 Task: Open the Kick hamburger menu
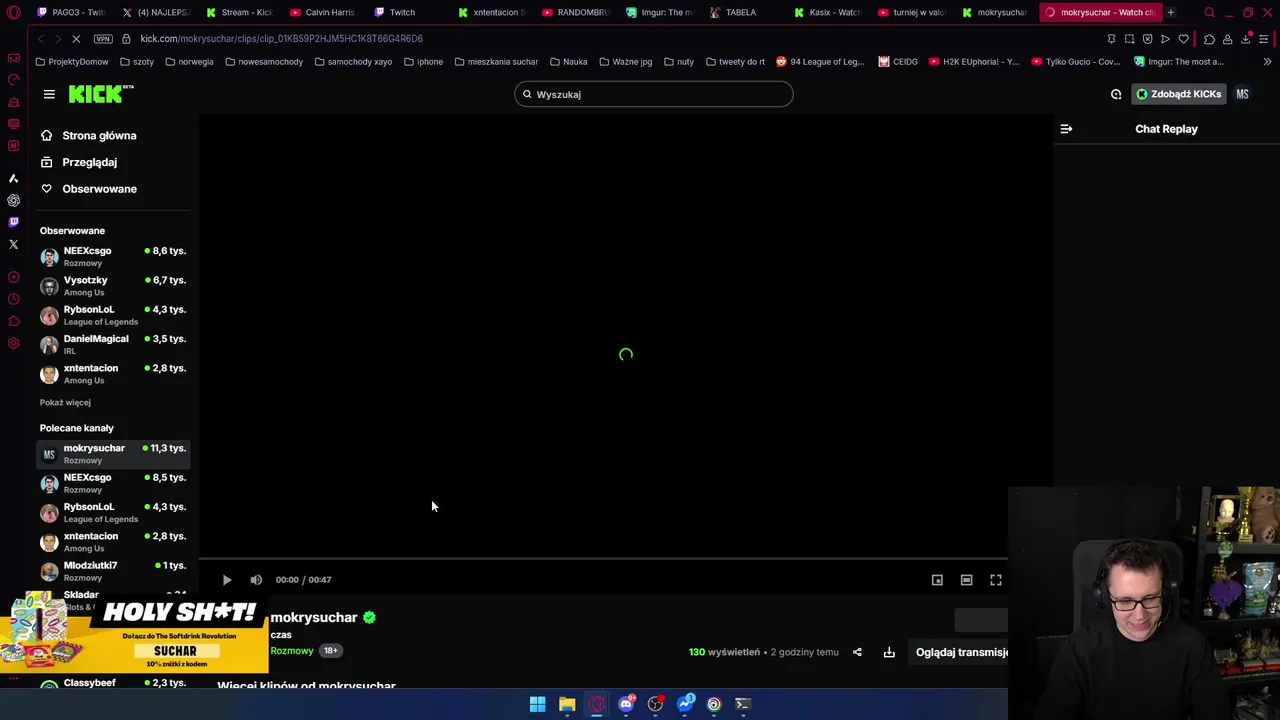[49, 94]
